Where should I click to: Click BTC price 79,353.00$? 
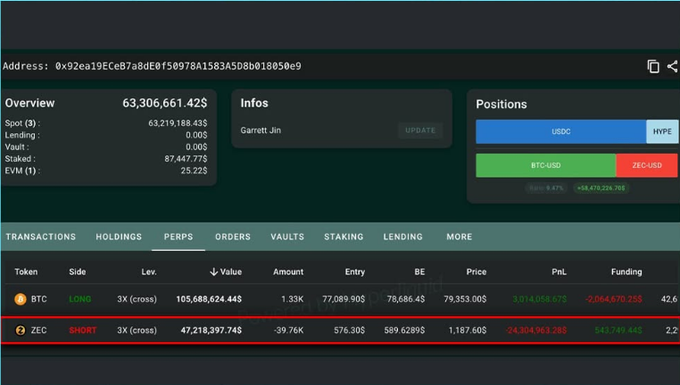(465, 299)
